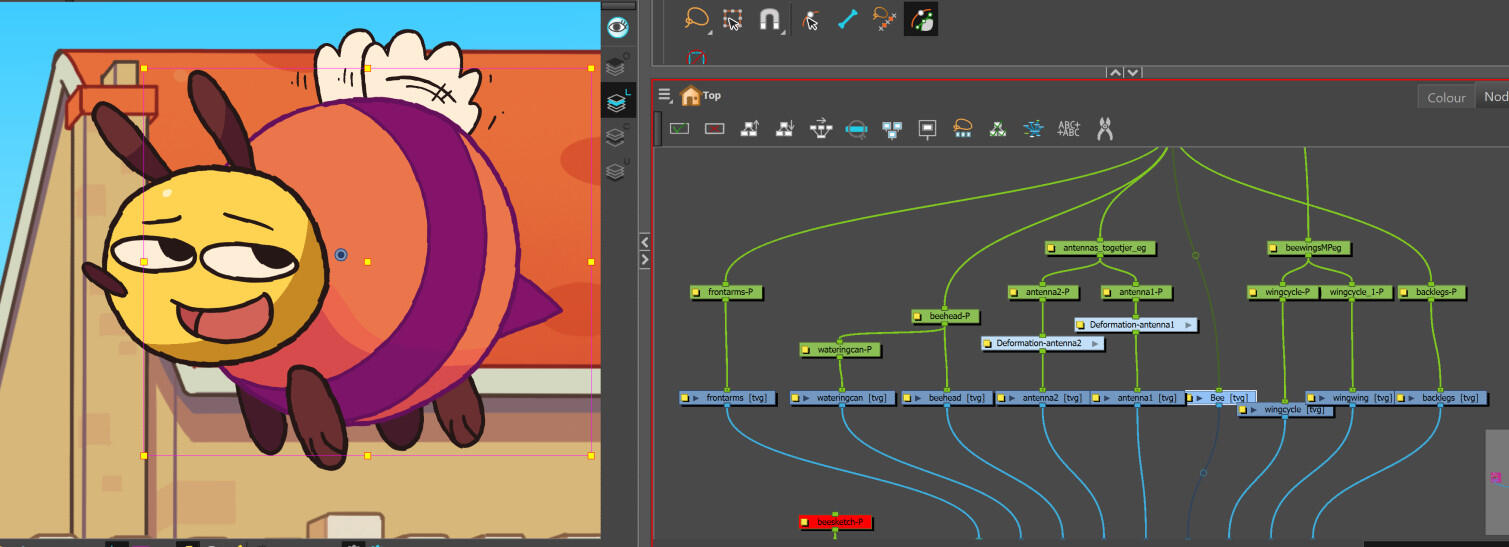Screen dimensions: 1509x547
Task: Click the red X Disable node icon
Action: coord(714,128)
